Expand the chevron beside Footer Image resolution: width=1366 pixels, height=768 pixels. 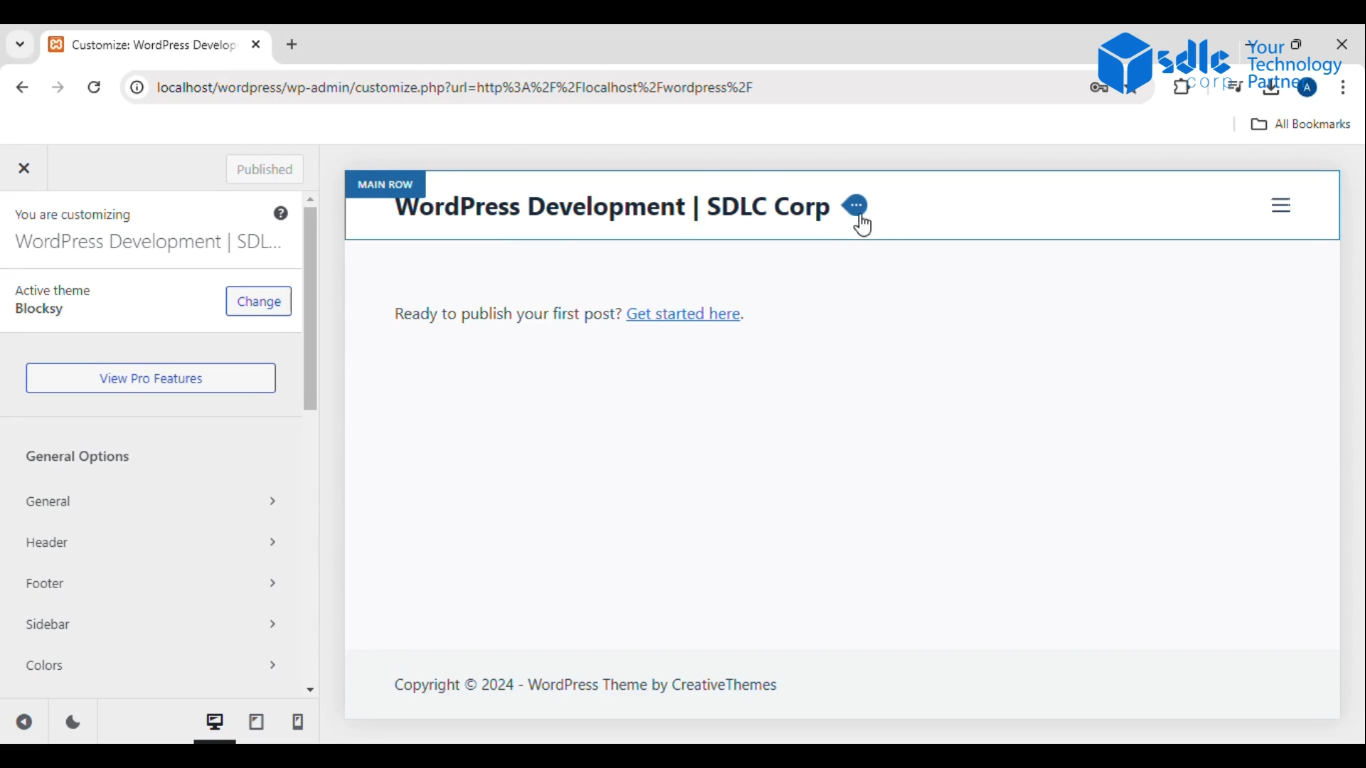(x=272, y=583)
